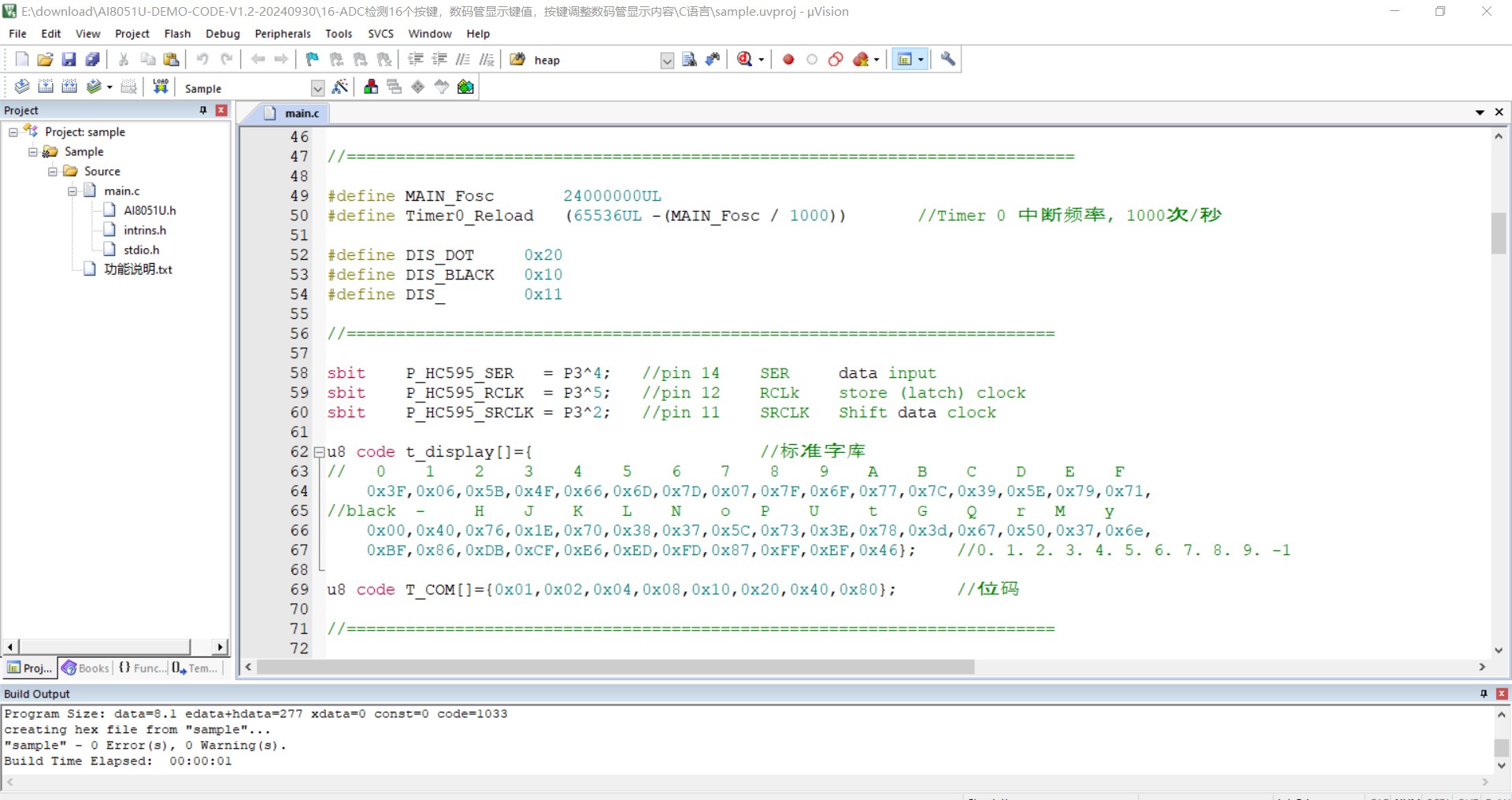Screen dimensions: 1512x800
Task: Download to flash using the LOAD icon
Action: [x=161, y=87]
